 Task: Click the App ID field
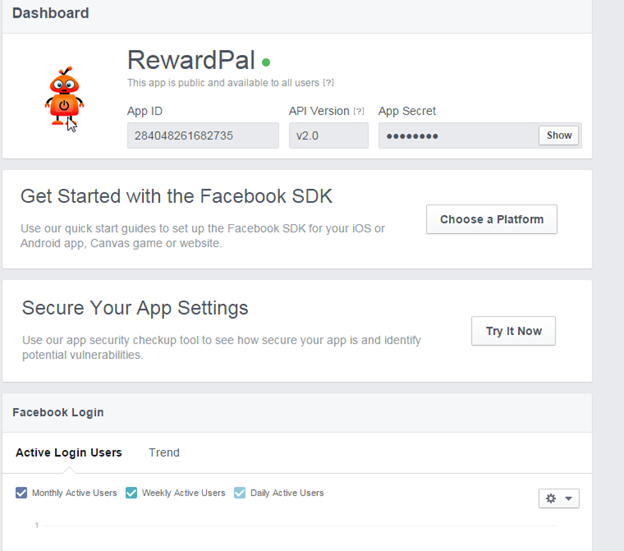(203, 136)
